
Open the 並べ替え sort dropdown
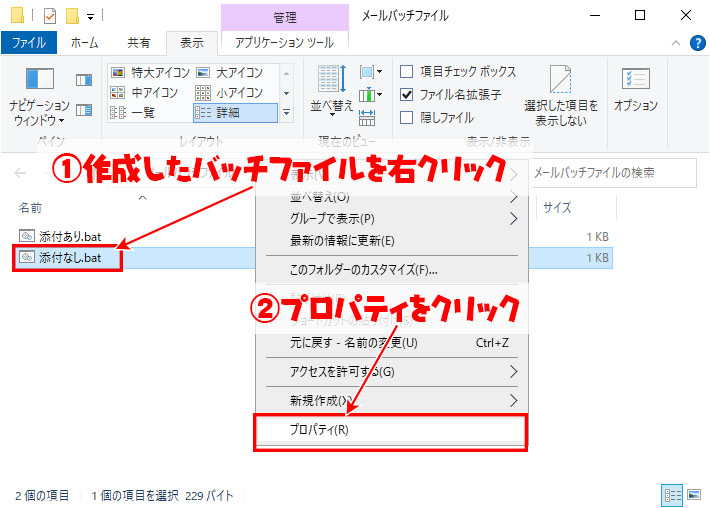(332, 91)
